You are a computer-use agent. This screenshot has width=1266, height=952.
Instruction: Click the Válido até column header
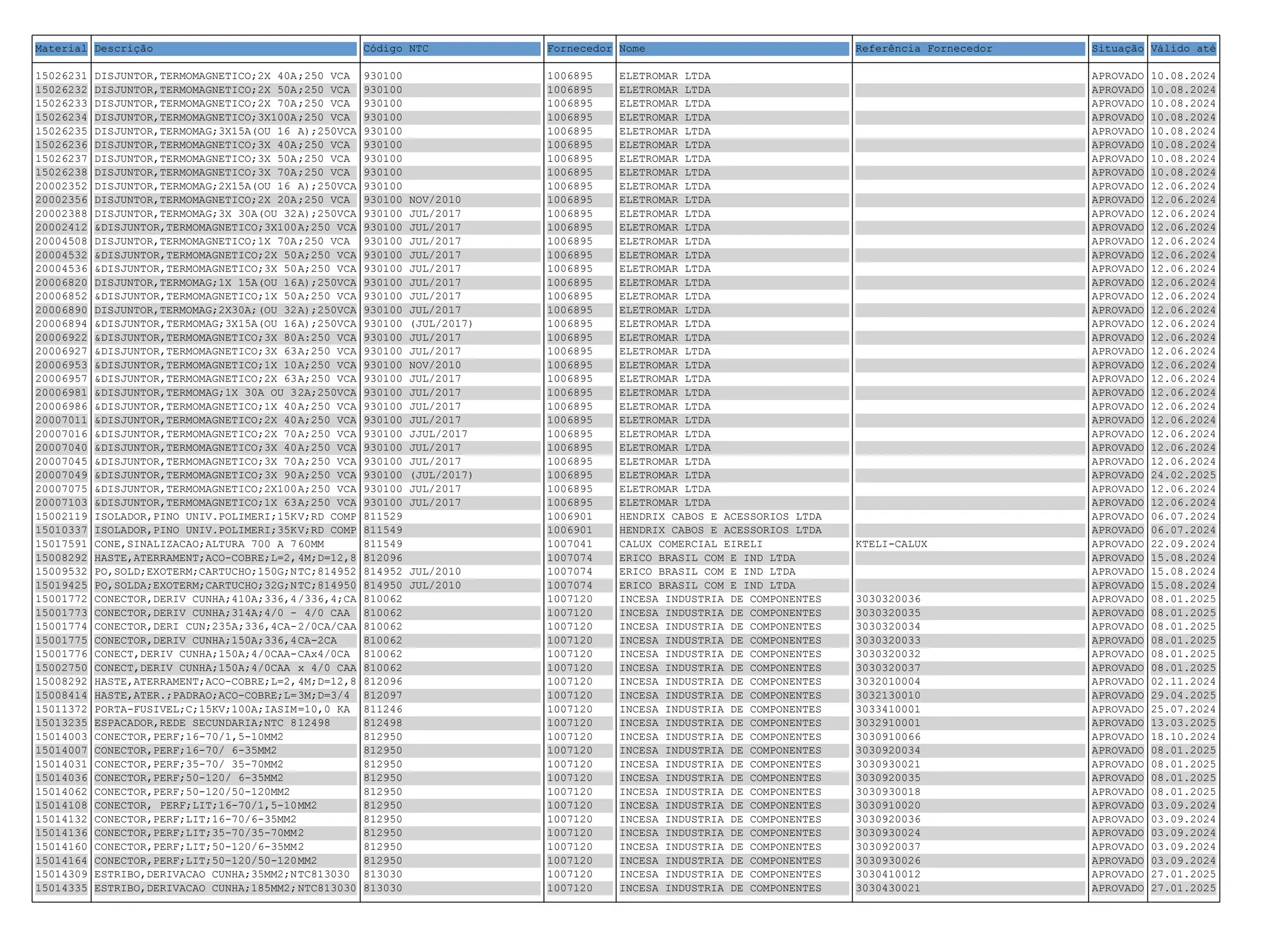(1183, 49)
